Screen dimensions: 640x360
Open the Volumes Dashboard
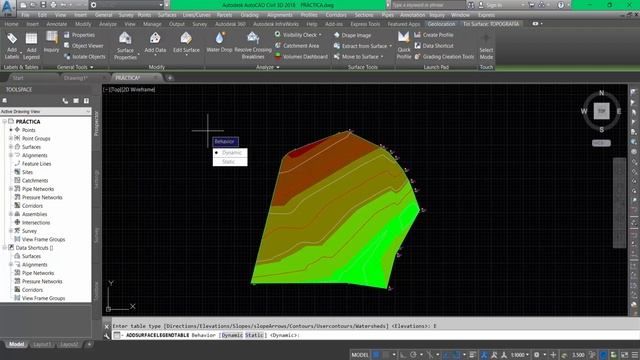[x=301, y=57]
